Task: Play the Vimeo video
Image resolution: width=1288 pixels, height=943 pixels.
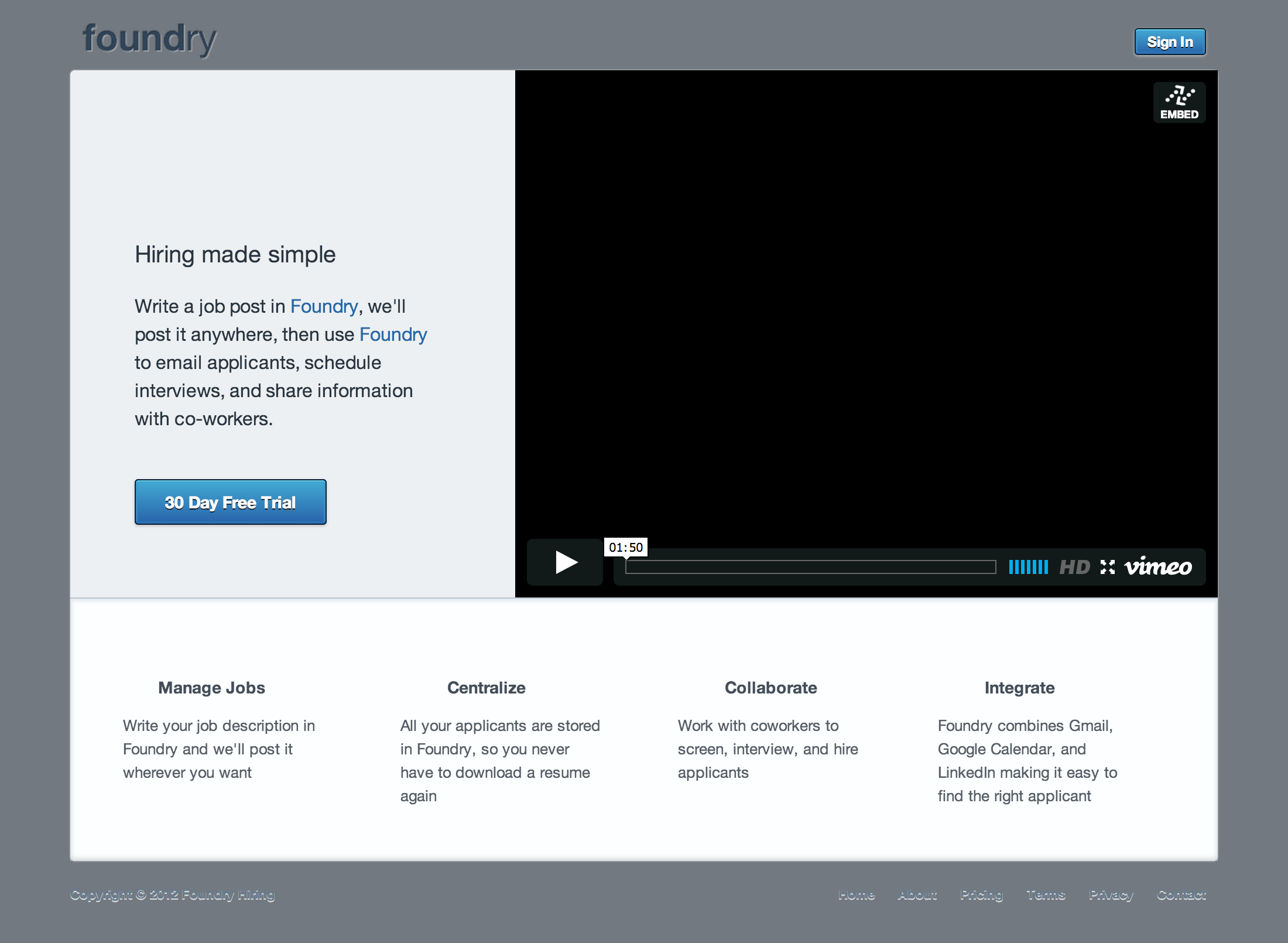Action: 565,562
